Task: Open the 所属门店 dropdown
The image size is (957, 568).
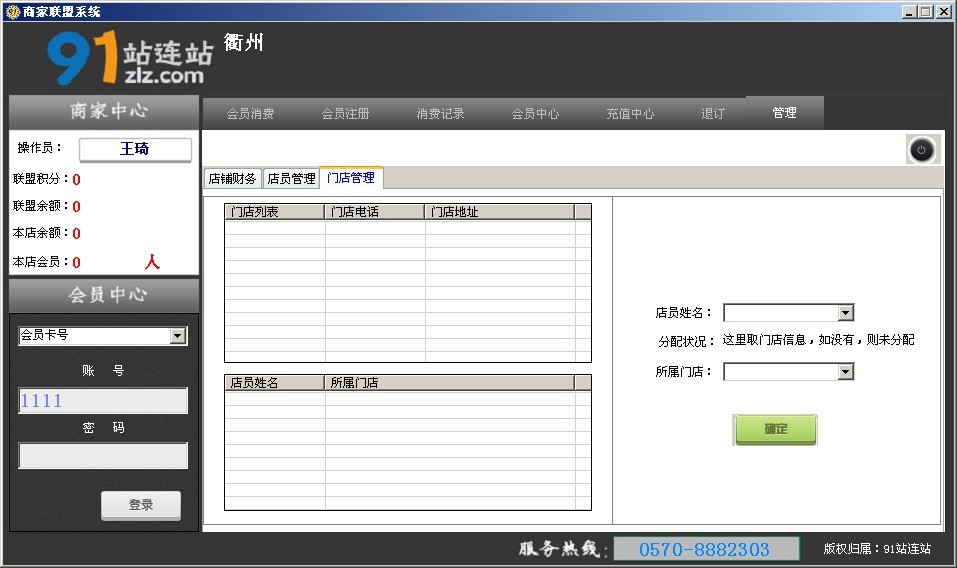Action: pyautogui.click(x=845, y=372)
